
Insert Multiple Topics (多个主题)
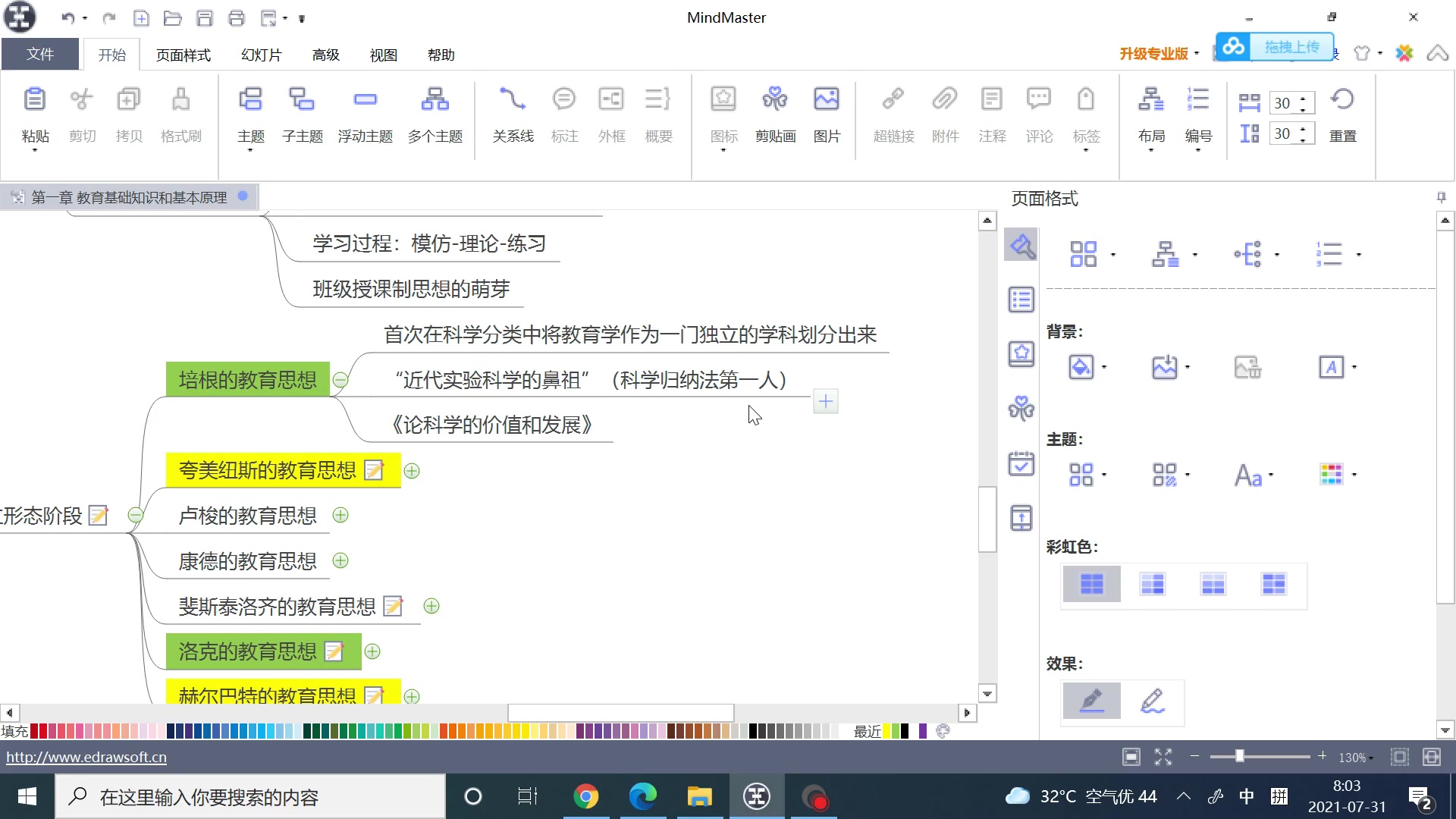435,99
